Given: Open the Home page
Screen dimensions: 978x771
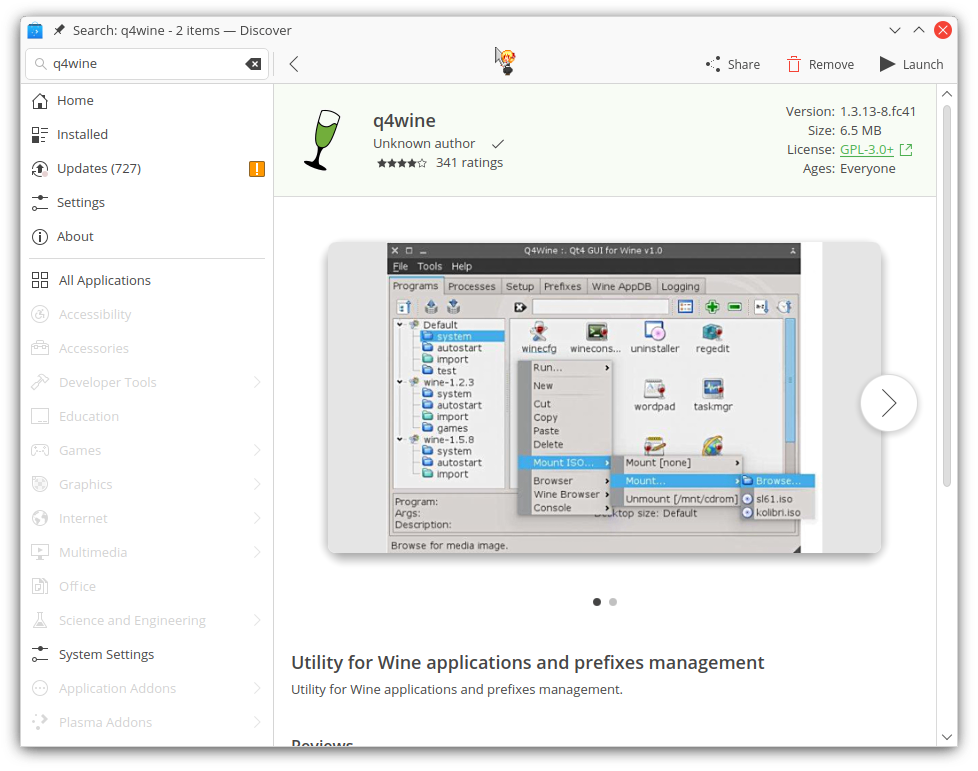Looking at the screenshot, I should click(x=147, y=100).
